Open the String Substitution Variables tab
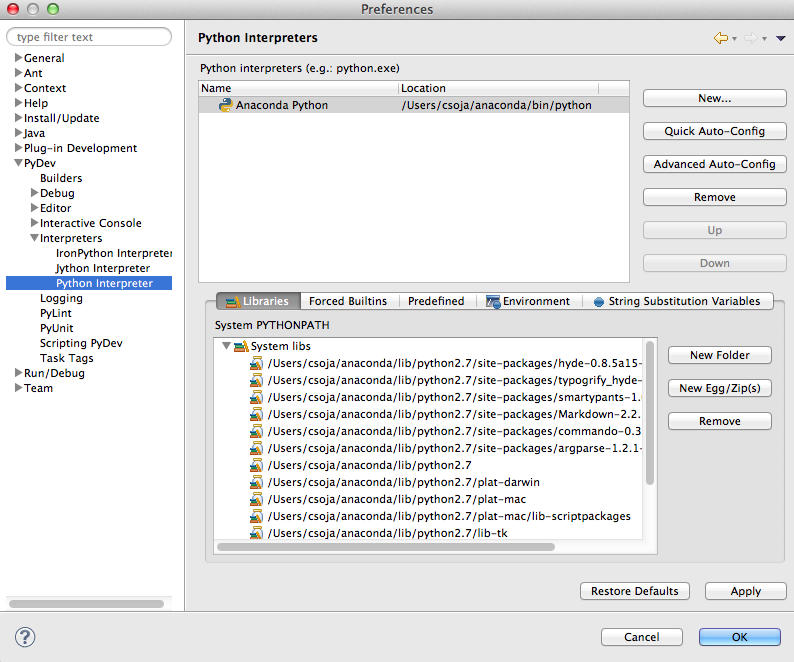The image size is (794, 662). (x=678, y=301)
